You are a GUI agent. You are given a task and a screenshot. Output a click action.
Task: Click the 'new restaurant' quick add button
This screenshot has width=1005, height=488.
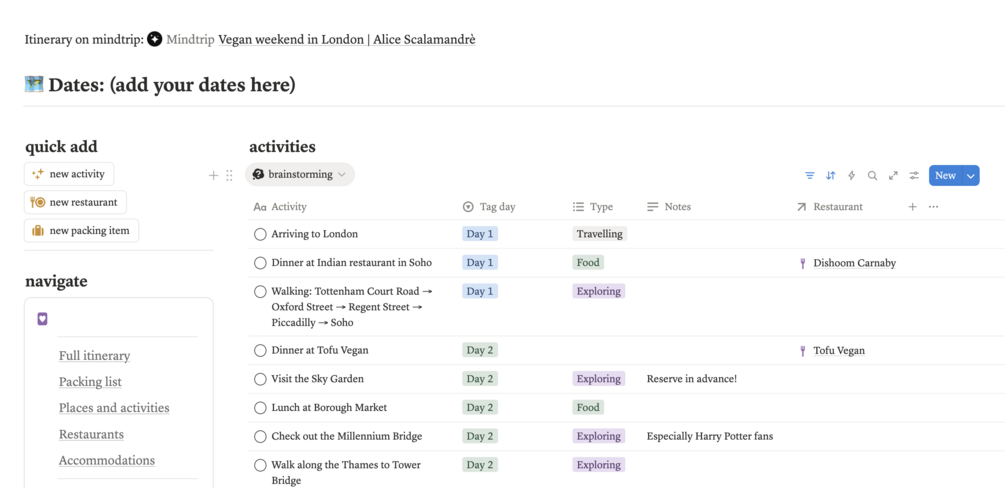[75, 202]
